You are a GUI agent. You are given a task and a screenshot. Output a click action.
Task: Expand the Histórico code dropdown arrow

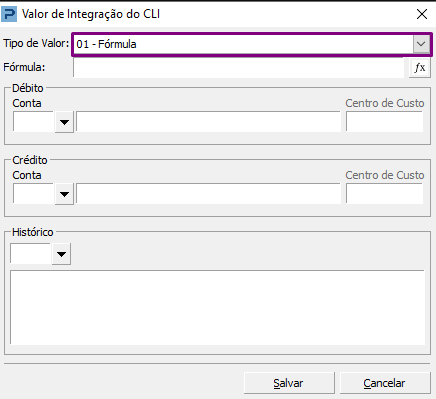pyautogui.click(x=61, y=254)
